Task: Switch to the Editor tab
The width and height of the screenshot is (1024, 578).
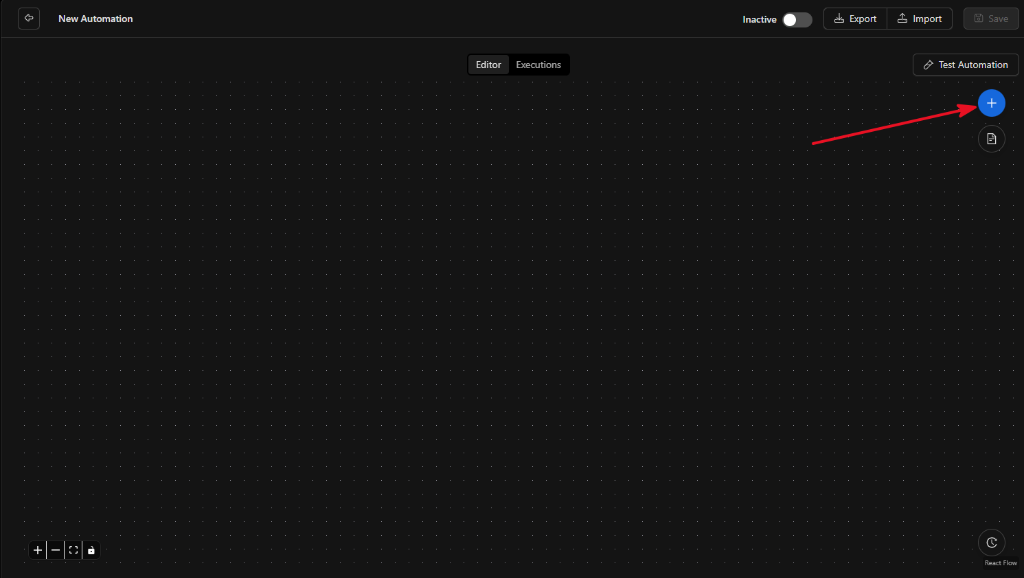Action: (488, 65)
